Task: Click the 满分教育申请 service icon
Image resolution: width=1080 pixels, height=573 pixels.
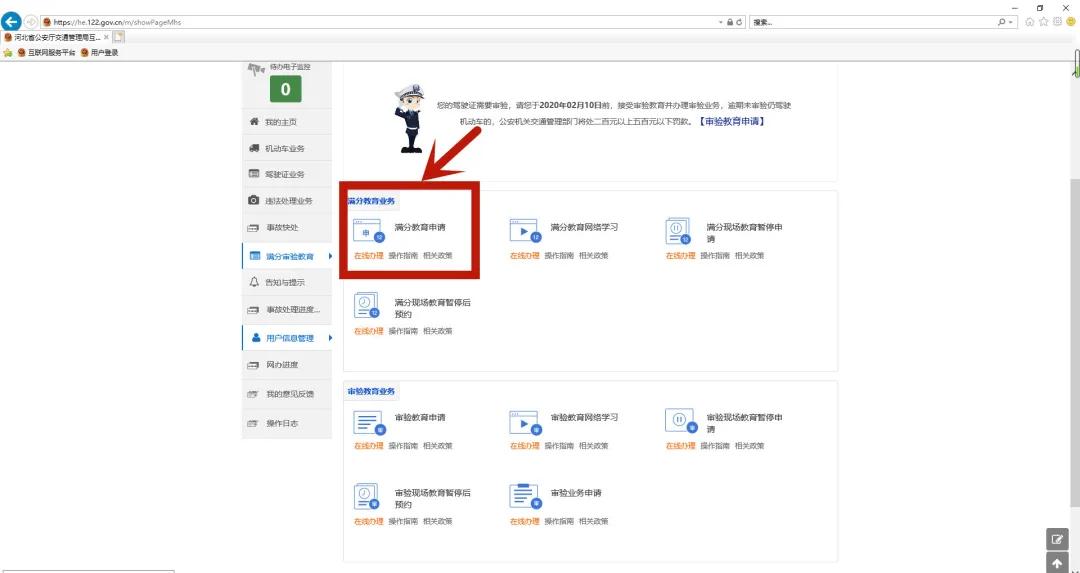Action: tap(368, 231)
